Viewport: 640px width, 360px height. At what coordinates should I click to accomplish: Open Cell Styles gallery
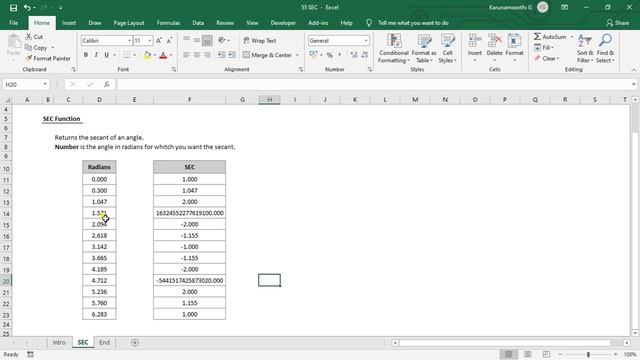pos(448,49)
